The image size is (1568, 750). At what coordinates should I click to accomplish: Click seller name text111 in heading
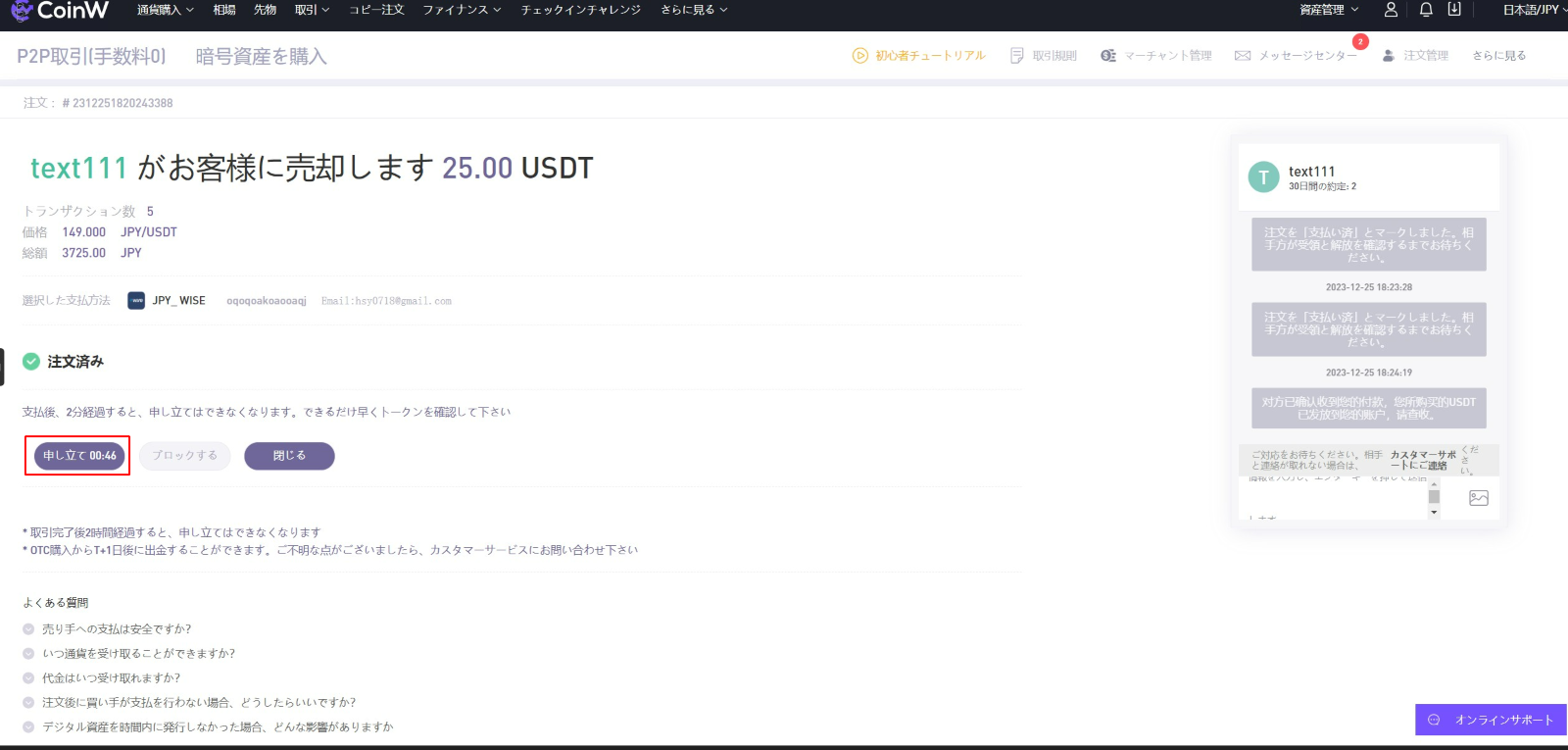coord(78,169)
